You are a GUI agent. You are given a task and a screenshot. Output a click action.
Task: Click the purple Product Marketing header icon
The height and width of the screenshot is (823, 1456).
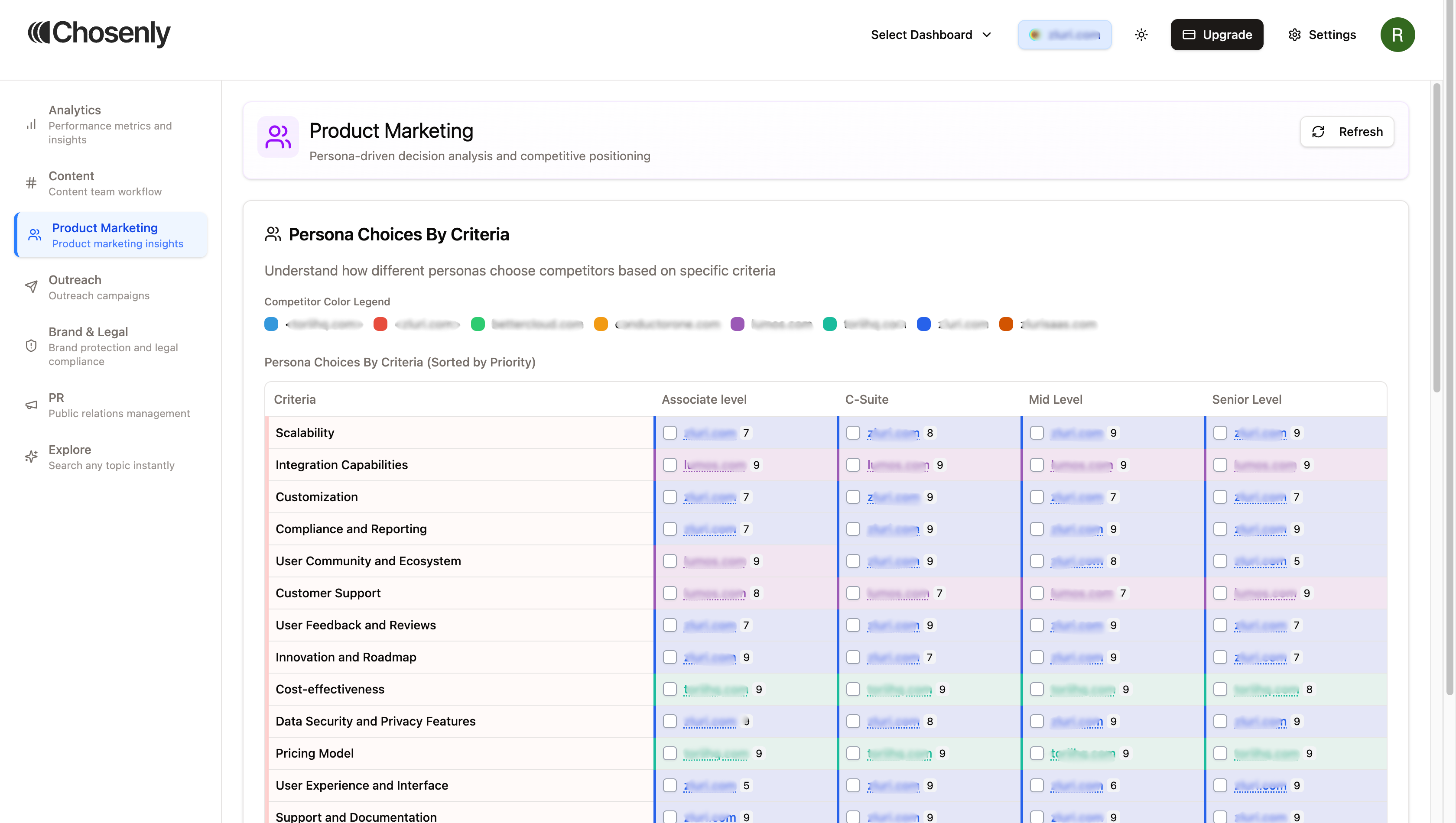coord(278,137)
